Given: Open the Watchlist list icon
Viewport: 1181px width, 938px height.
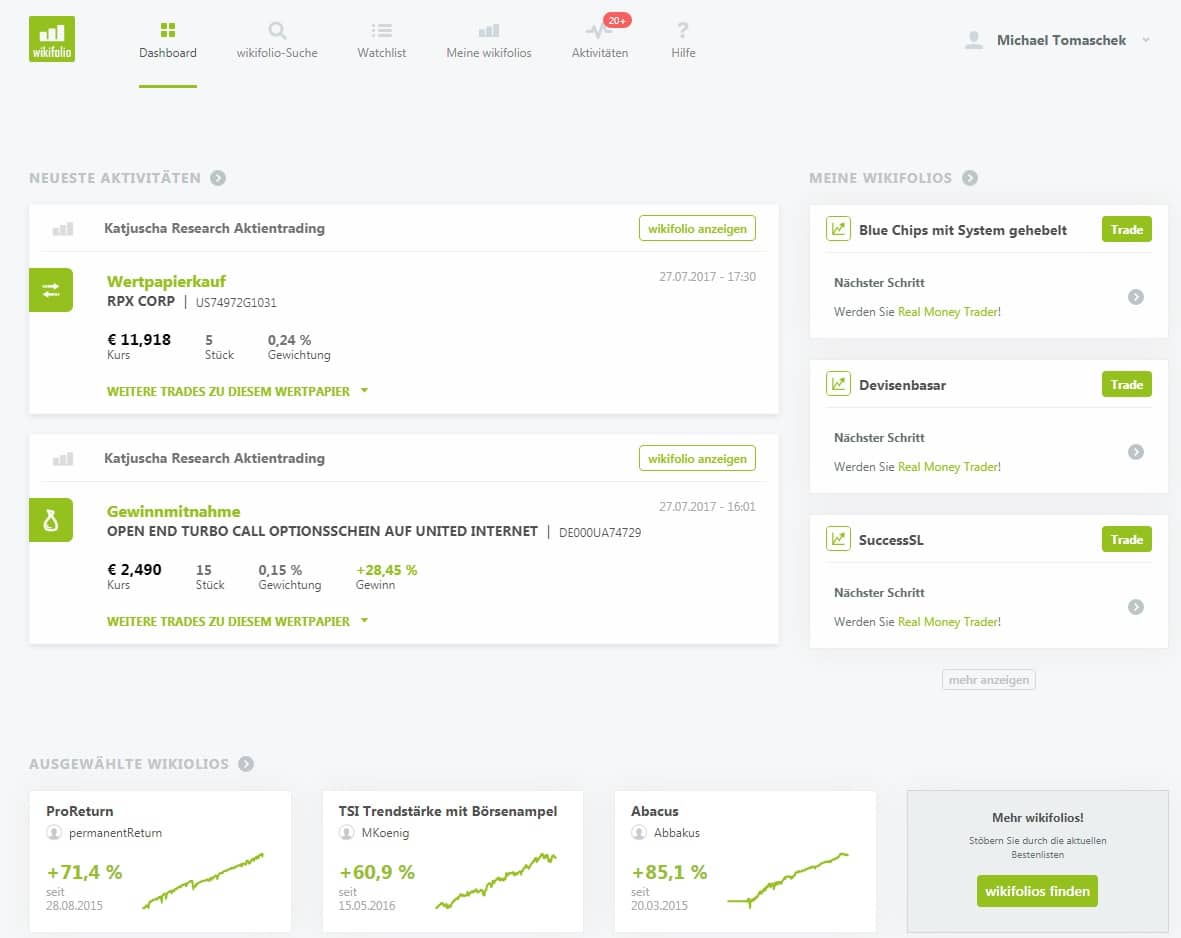Looking at the screenshot, I should click(381, 31).
